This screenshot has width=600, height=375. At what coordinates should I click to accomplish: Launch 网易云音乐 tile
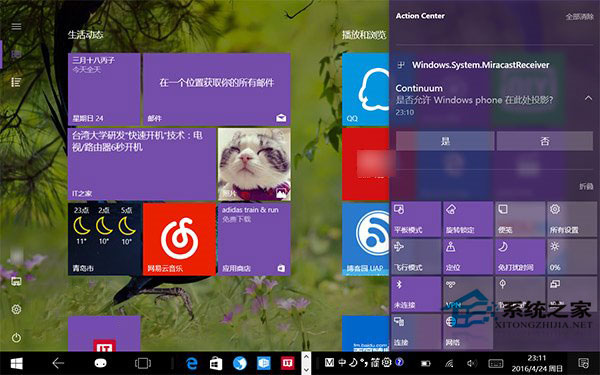pos(179,239)
